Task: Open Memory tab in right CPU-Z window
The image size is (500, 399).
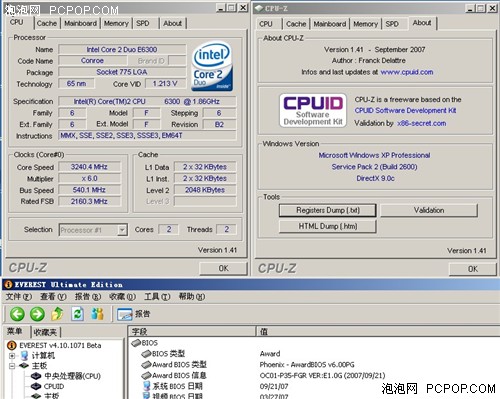Action: coord(365,24)
